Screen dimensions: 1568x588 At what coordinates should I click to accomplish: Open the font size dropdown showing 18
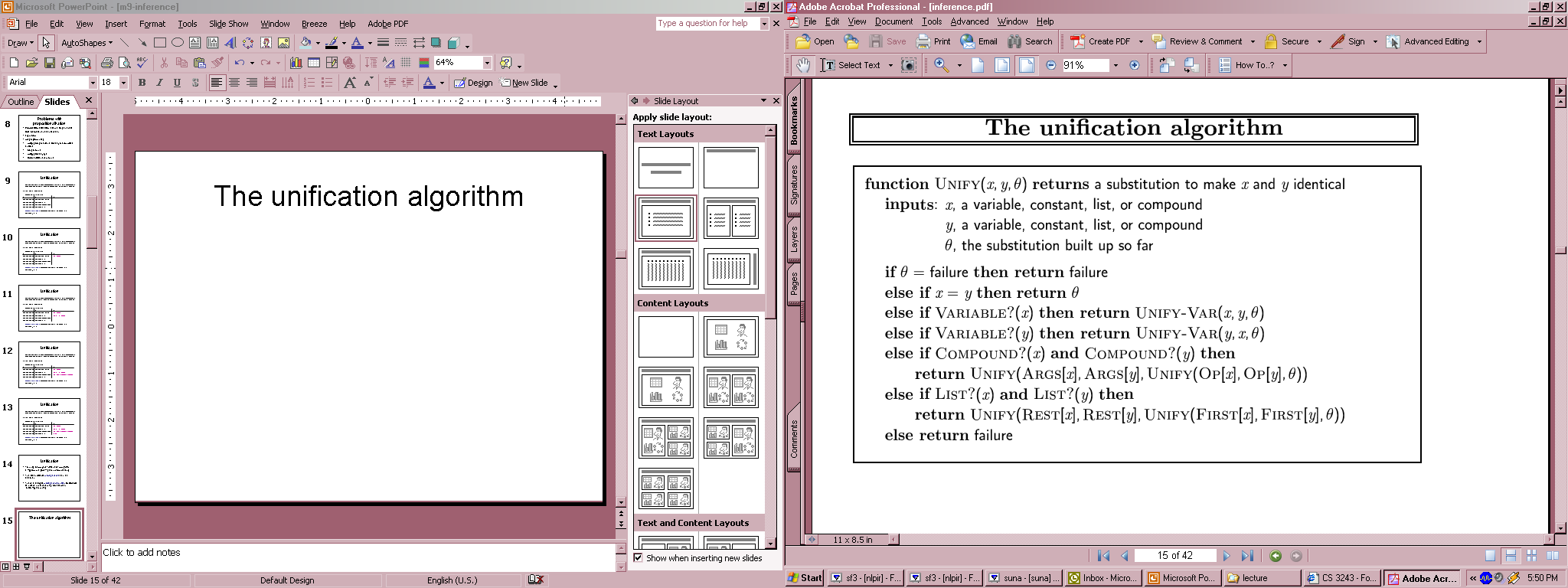point(123,83)
